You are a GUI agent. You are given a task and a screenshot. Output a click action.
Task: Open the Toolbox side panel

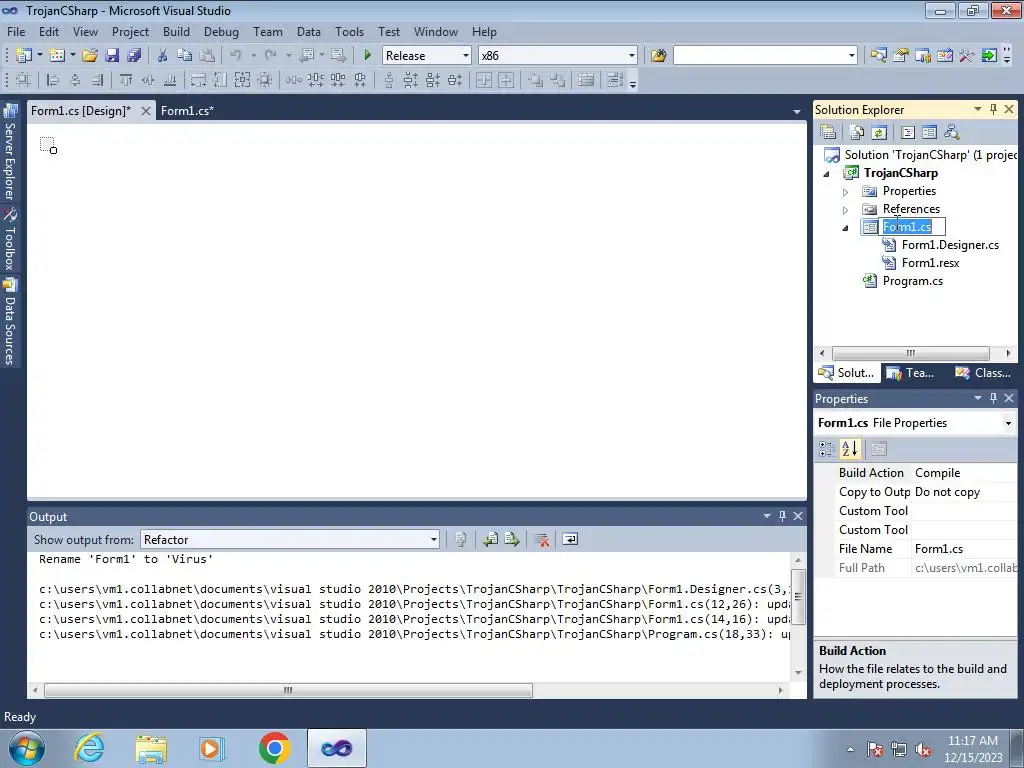click(x=9, y=239)
